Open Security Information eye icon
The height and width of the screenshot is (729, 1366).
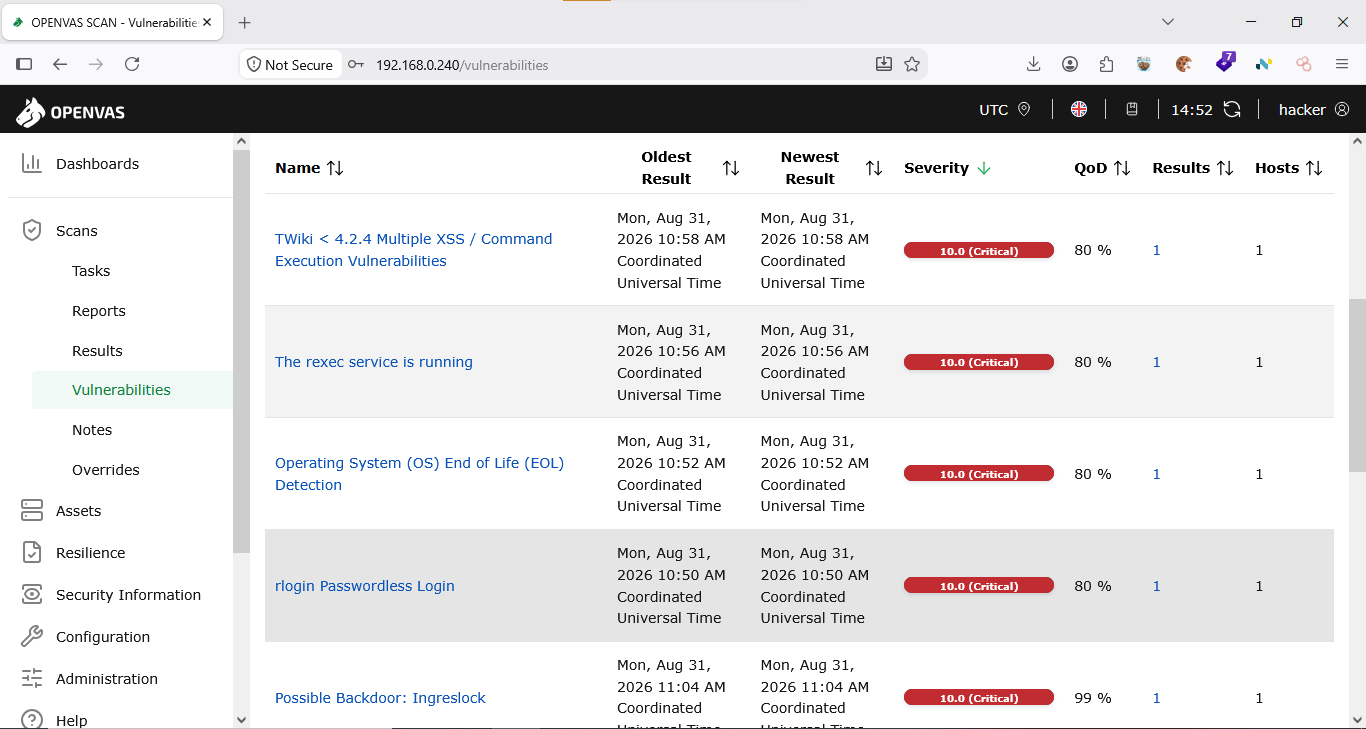coord(32,594)
